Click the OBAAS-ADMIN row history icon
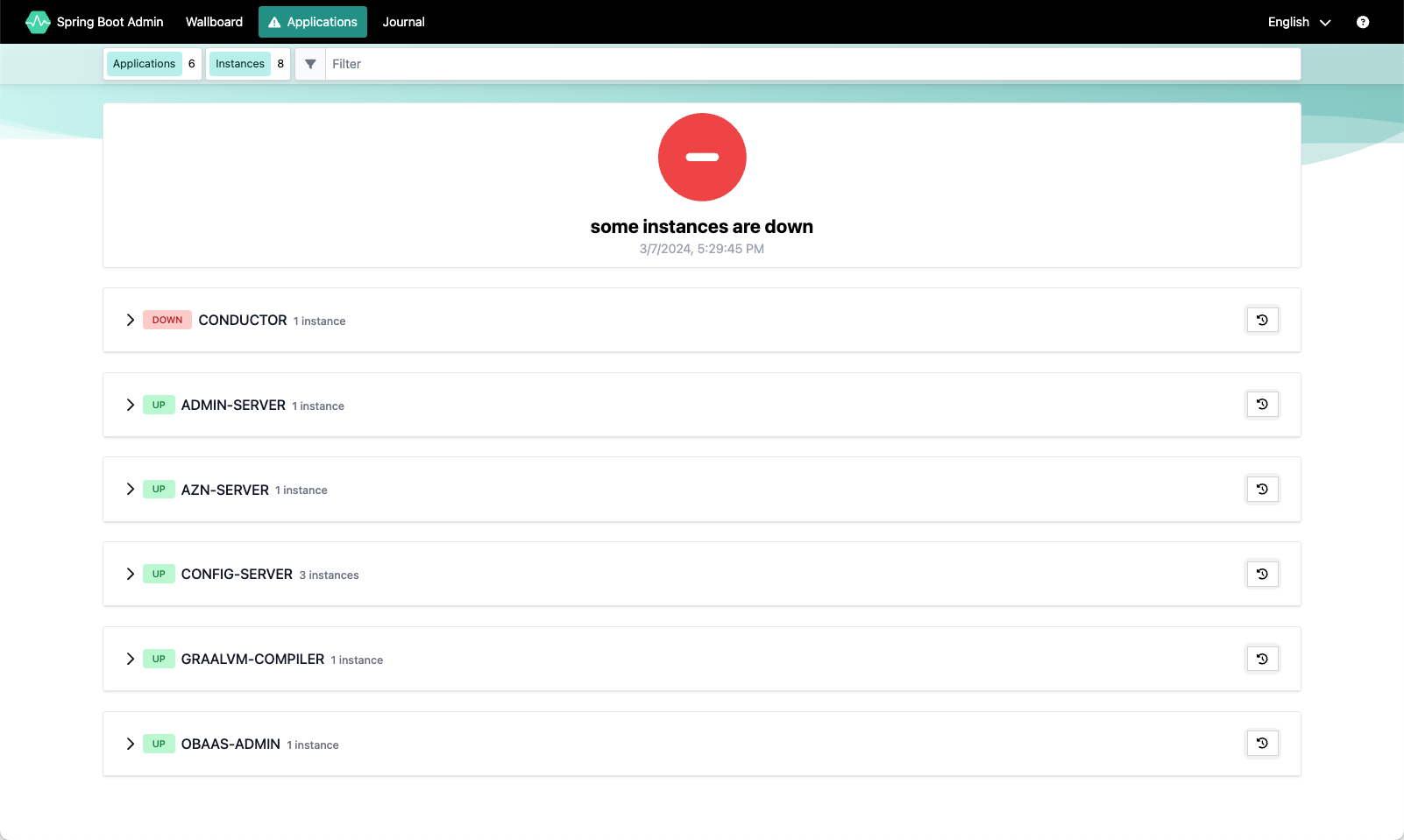The width and height of the screenshot is (1404, 840). [x=1262, y=744]
